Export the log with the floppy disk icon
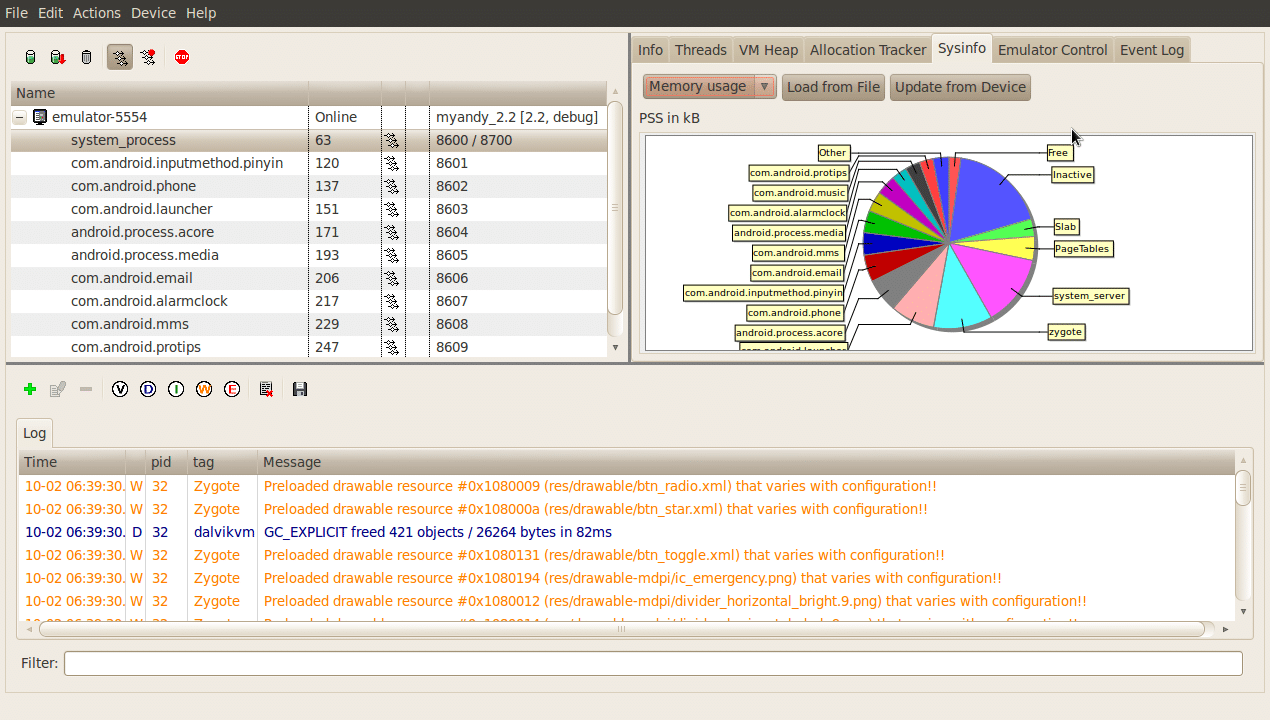The height and width of the screenshot is (720, 1270). (x=300, y=389)
